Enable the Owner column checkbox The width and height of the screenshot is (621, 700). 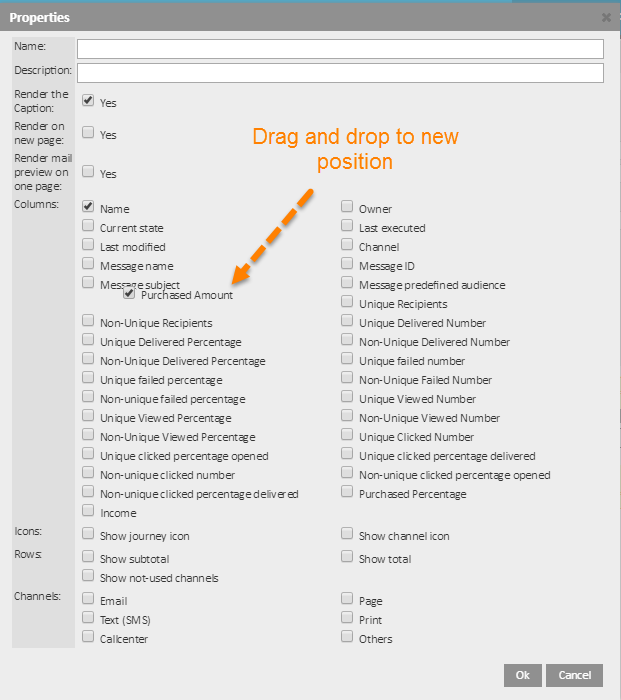click(347, 207)
